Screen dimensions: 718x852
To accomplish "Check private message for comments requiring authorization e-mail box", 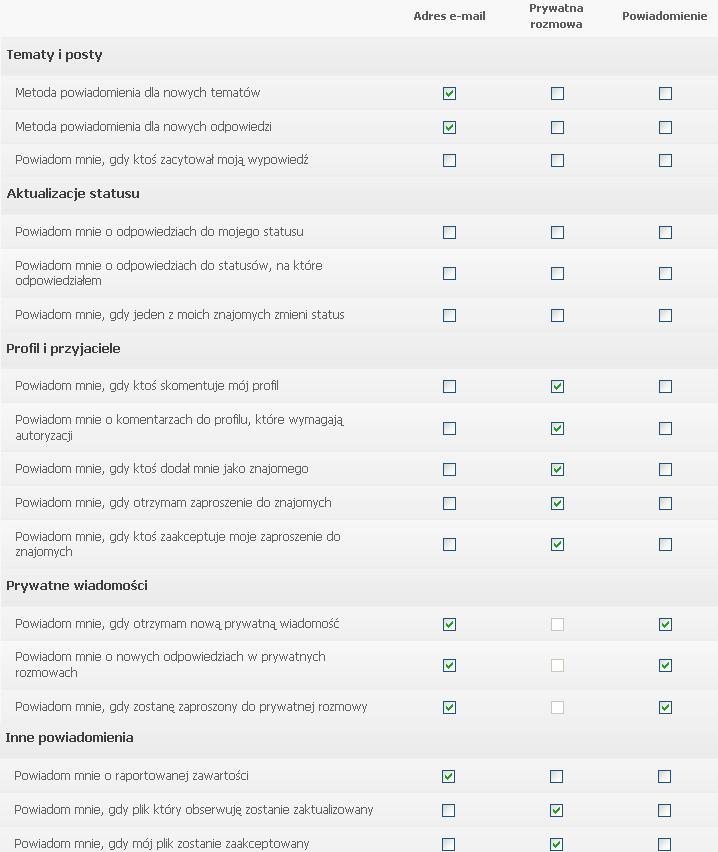I will click(x=449, y=428).
